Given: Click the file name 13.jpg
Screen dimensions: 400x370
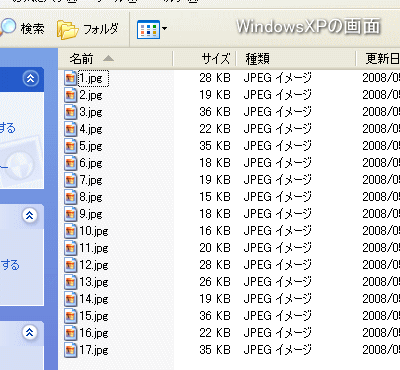Looking at the screenshot, I should pos(94,283).
